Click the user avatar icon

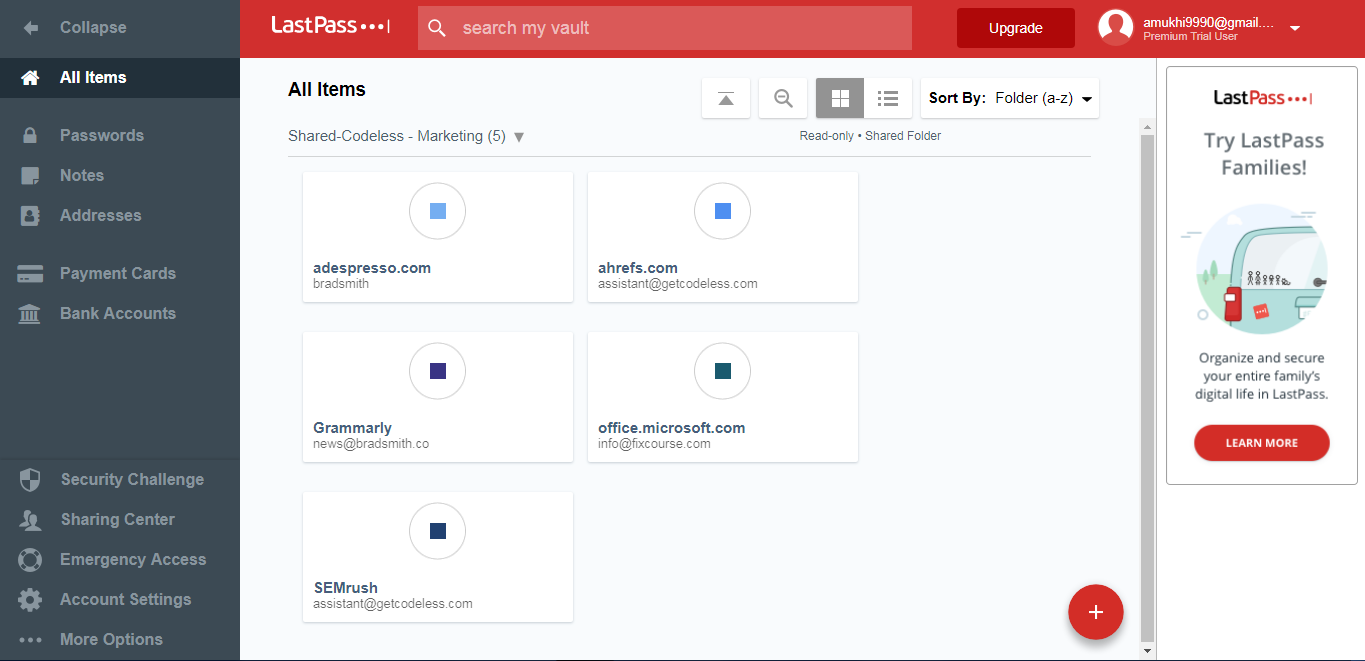click(x=1116, y=28)
